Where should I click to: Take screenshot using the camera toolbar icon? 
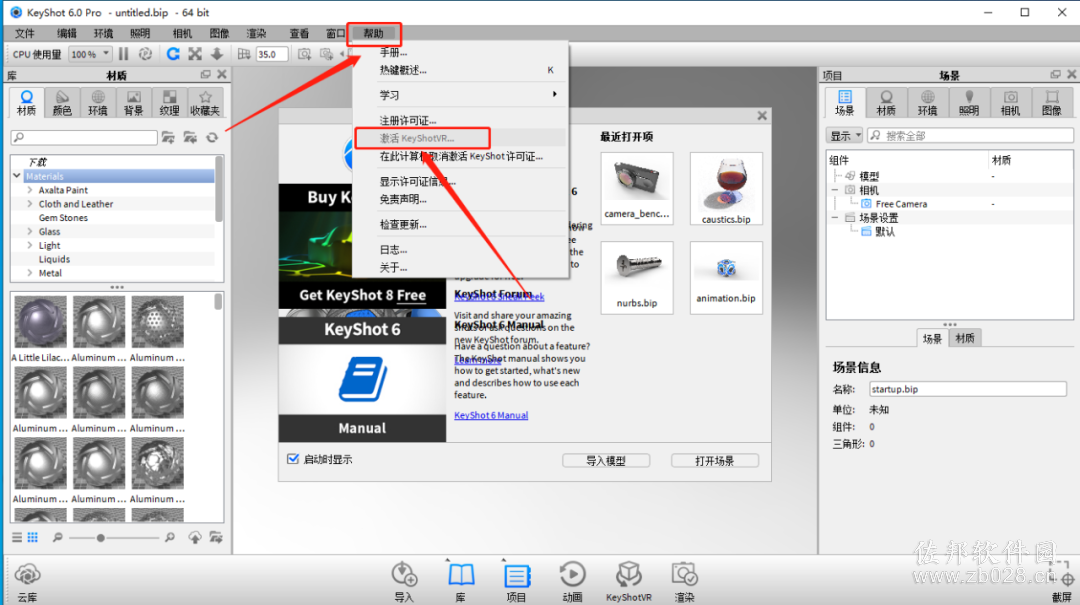coord(304,54)
